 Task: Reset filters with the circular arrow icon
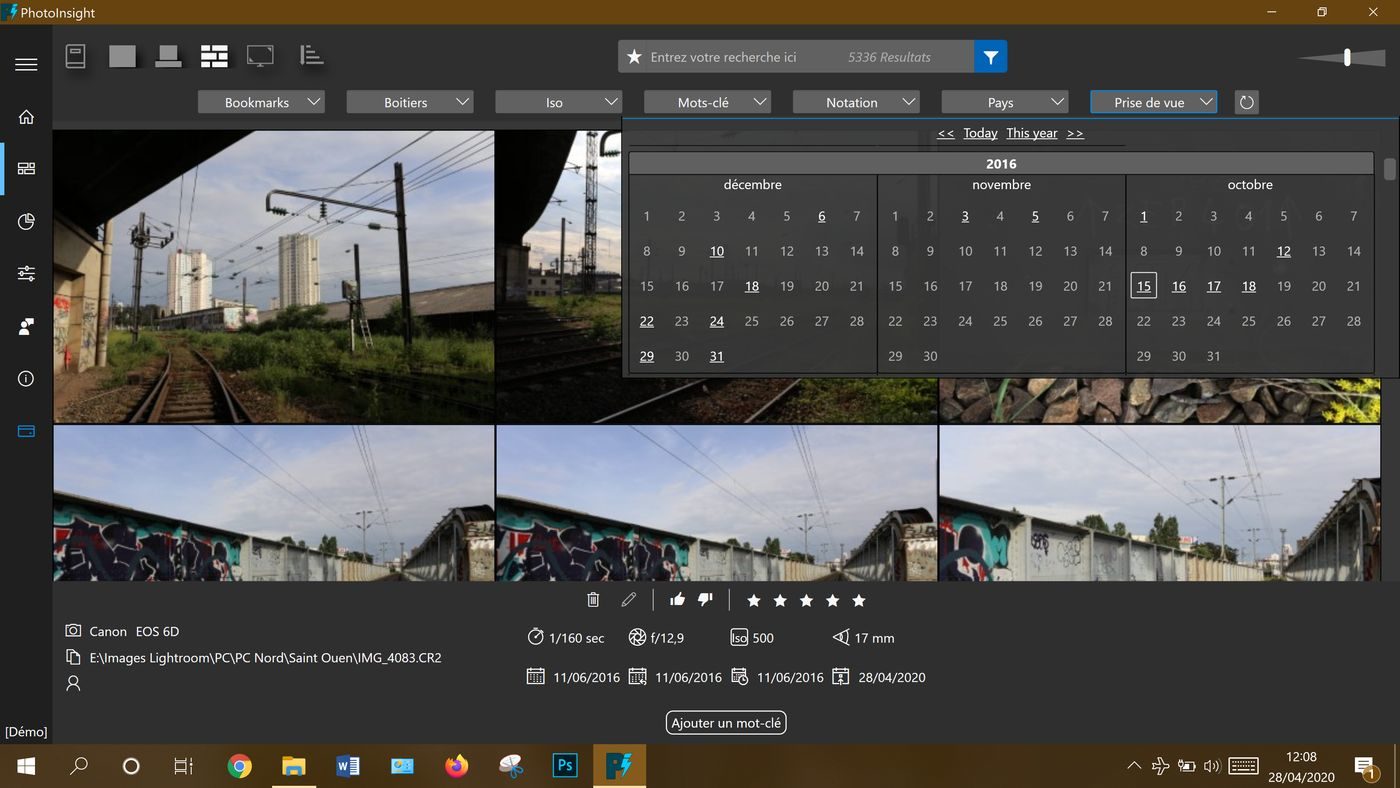pos(1246,101)
